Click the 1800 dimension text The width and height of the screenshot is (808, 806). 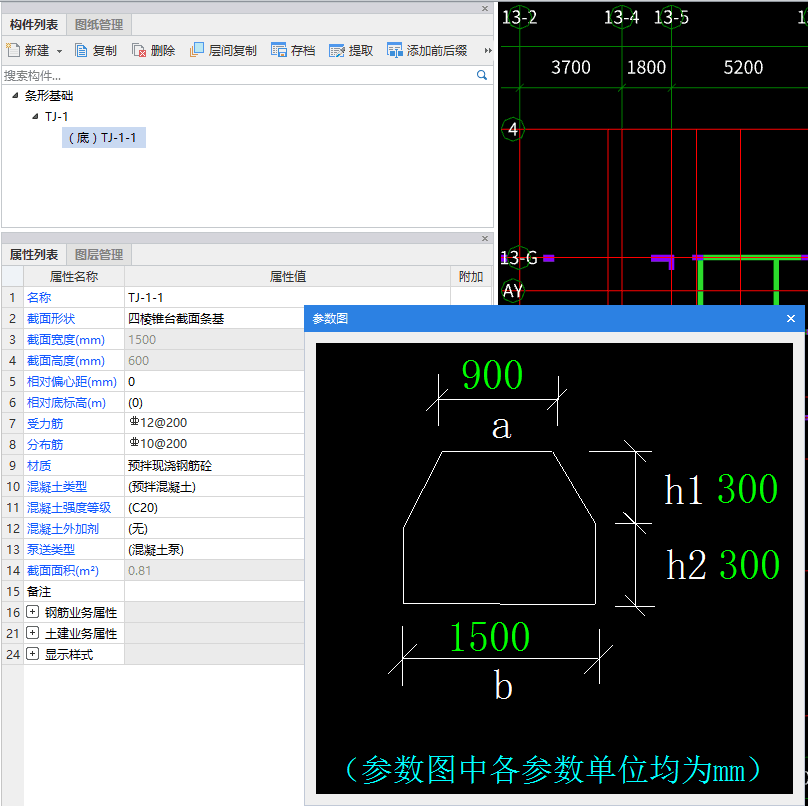[x=646, y=68]
